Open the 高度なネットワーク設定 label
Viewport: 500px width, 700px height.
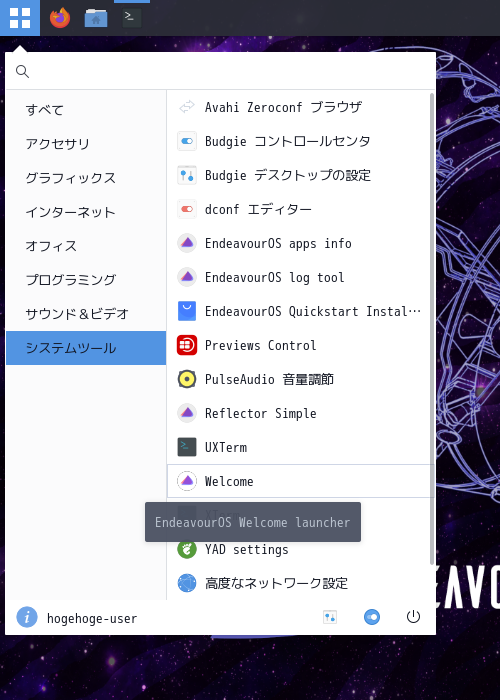276,583
